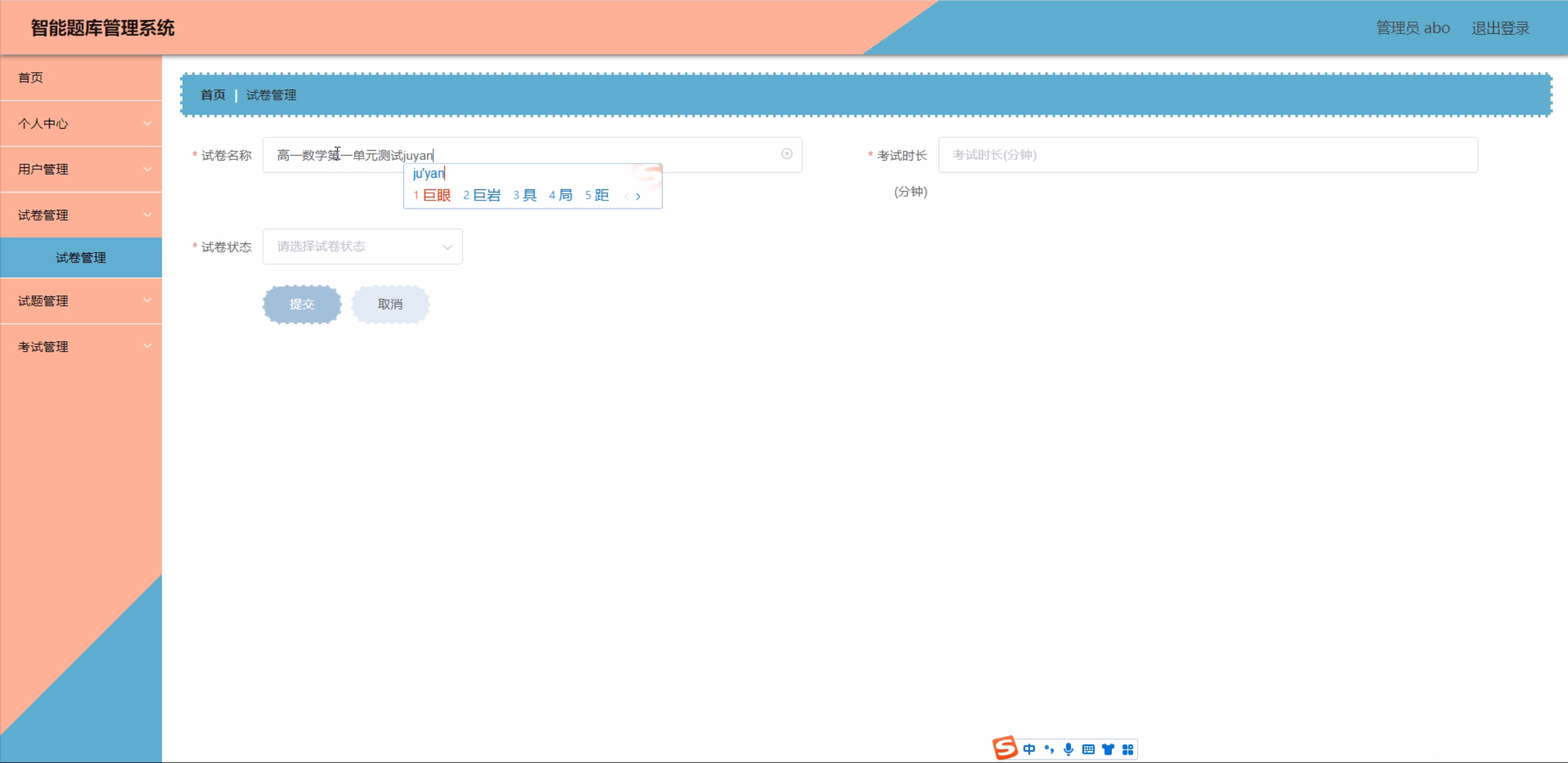Open the 试卷状态 dropdown
Viewport: 1568px width, 763px height.
362,246
